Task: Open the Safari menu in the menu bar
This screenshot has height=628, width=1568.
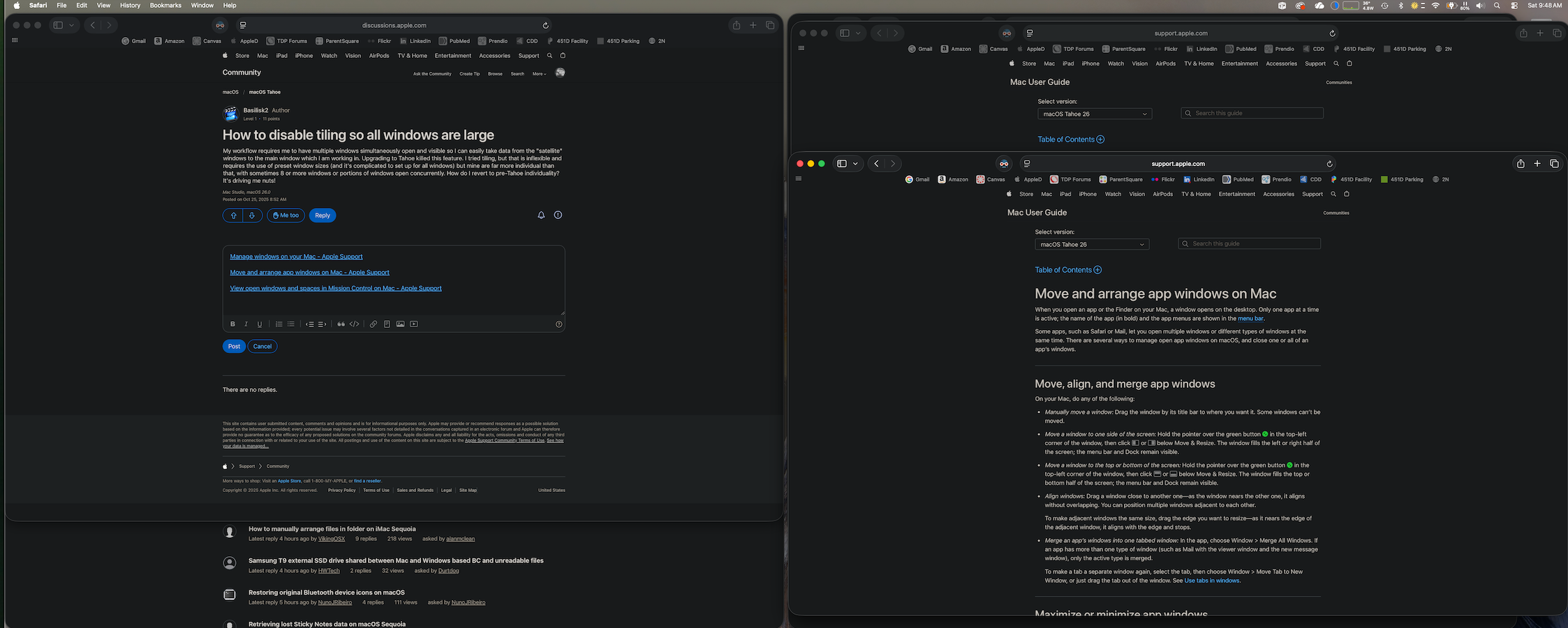Action: click(38, 6)
